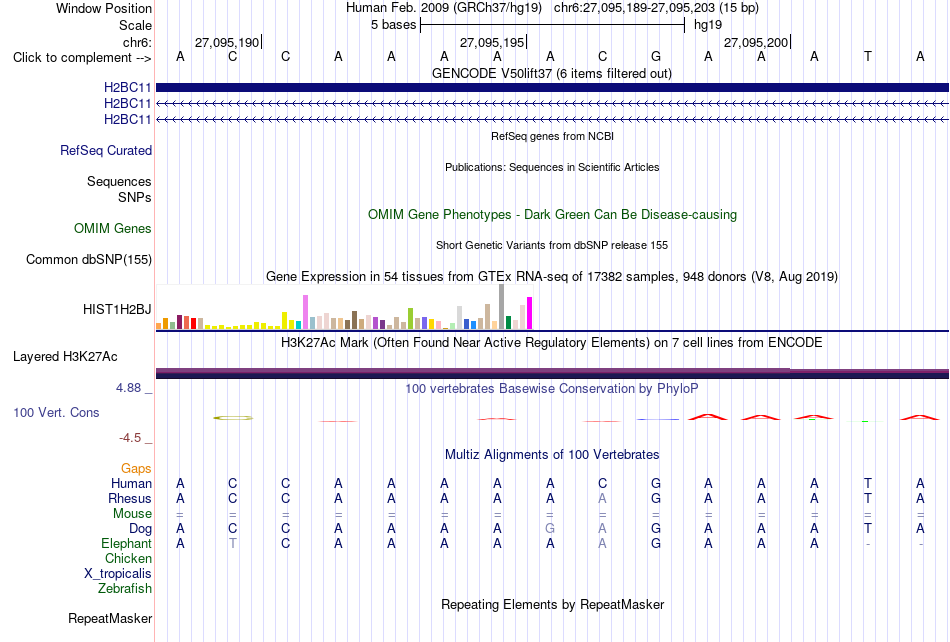Click the SNPs track label

point(135,197)
